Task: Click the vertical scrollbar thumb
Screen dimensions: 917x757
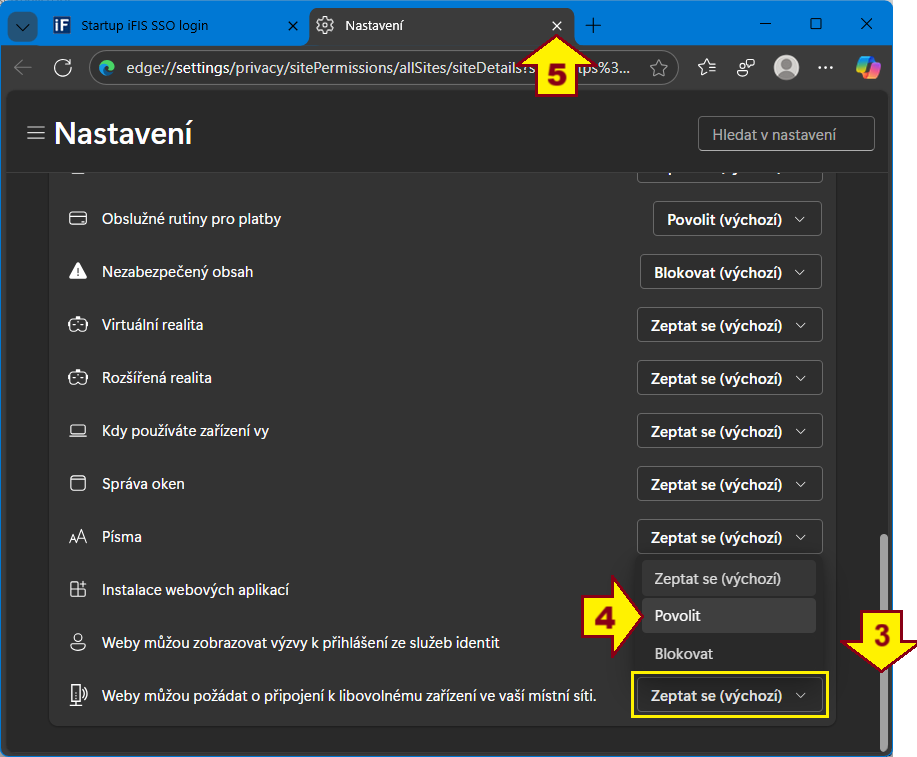Action: [884, 642]
